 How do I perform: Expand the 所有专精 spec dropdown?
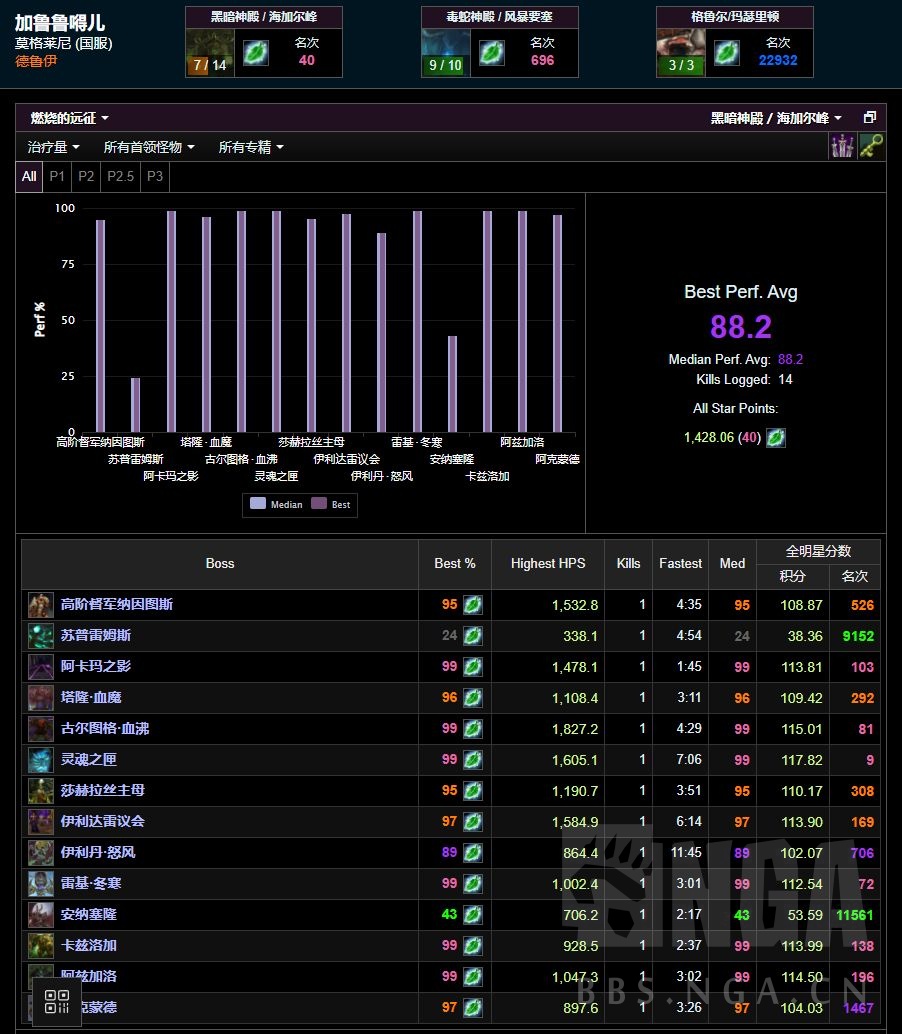point(251,147)
